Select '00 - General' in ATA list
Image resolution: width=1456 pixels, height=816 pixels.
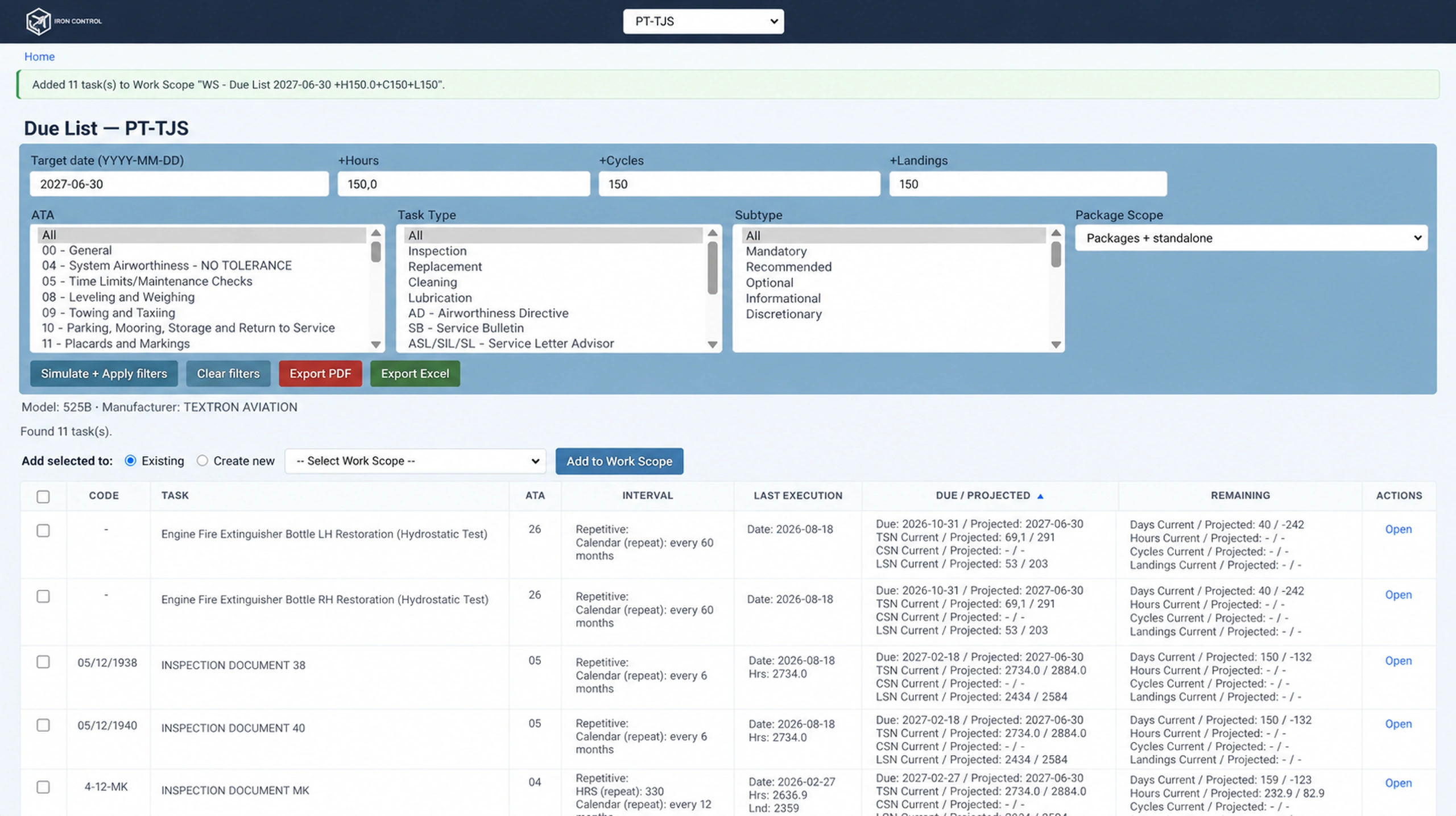[77, 250]
